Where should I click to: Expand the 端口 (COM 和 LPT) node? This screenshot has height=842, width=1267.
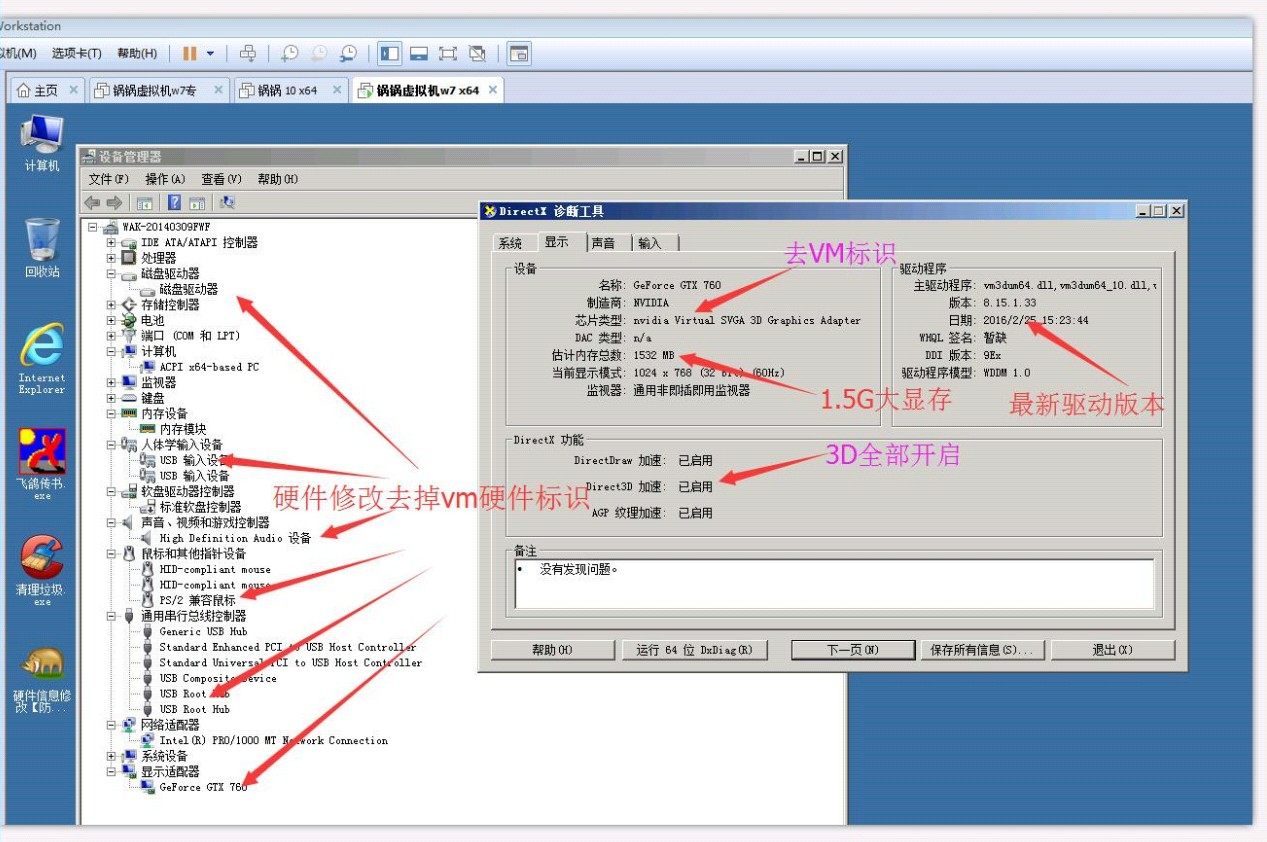(111, 336)
